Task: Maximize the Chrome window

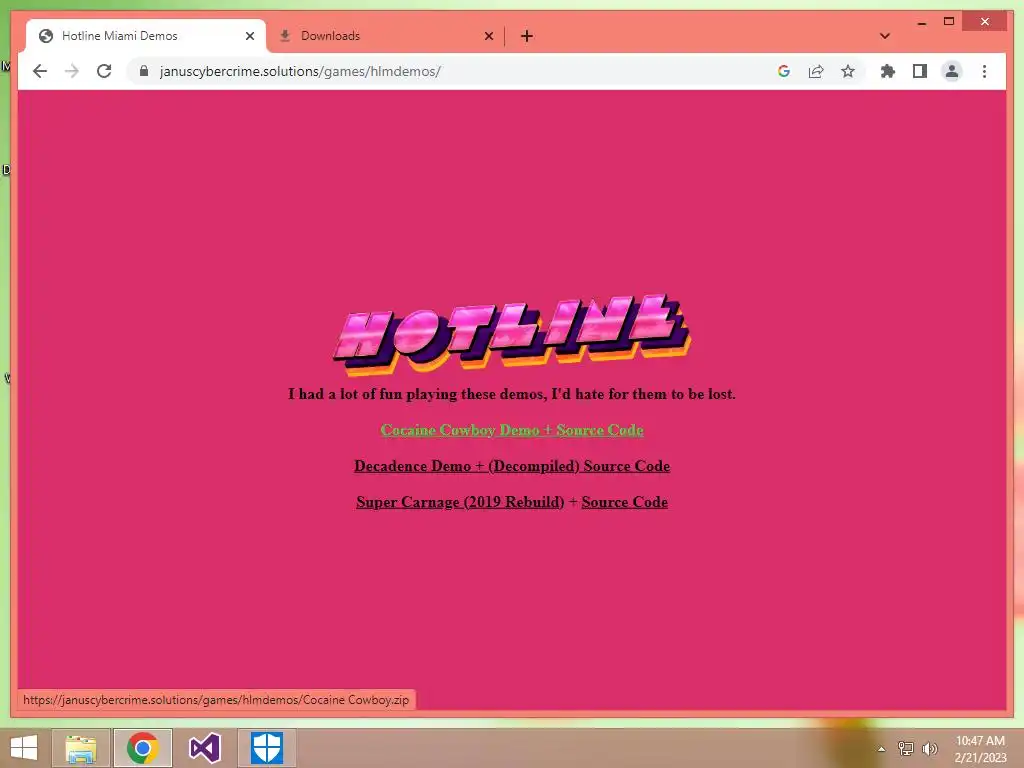Action: click(x=949, y=22)
